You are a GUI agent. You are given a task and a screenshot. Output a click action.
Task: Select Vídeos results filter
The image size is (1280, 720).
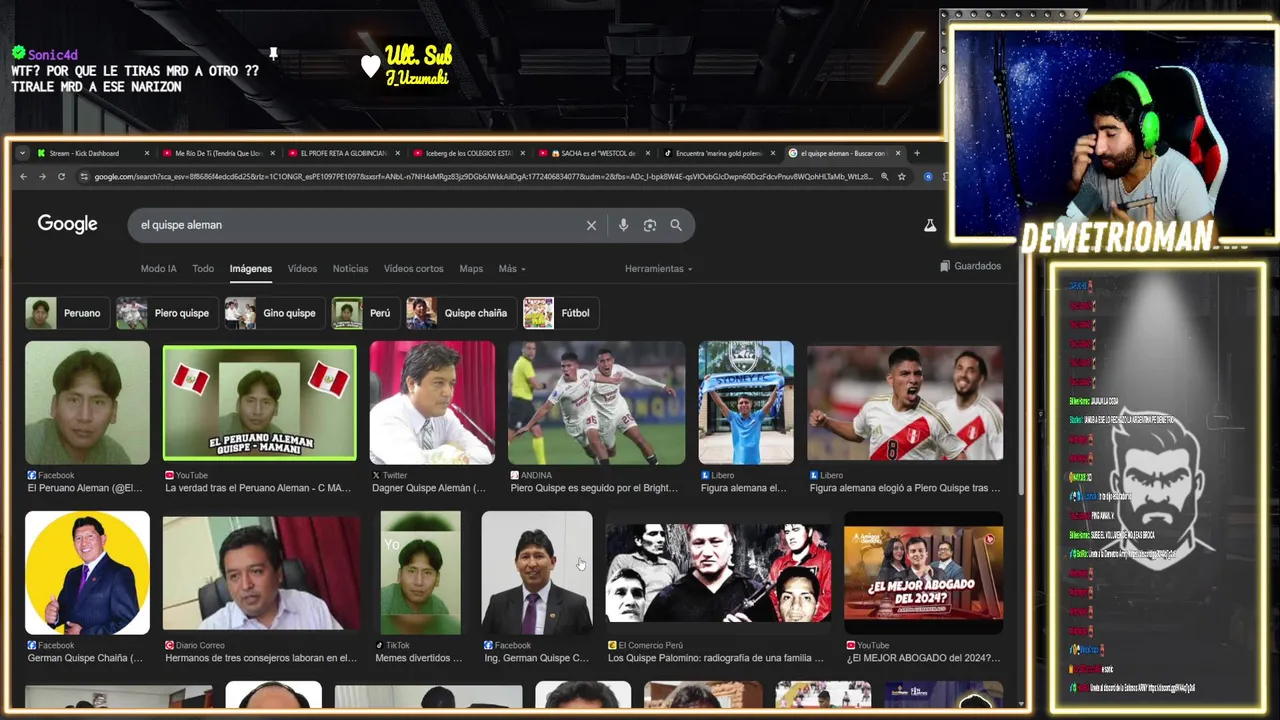pos(302,269)
